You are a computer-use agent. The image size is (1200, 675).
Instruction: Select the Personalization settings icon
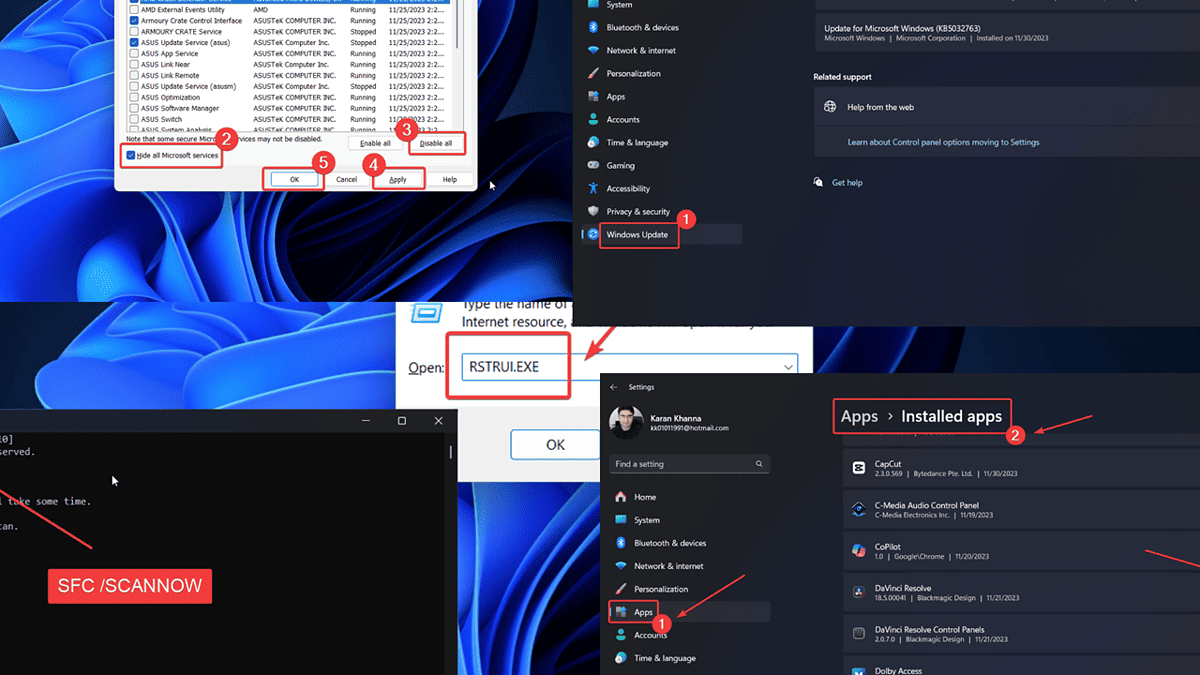(x=594, y=73)
